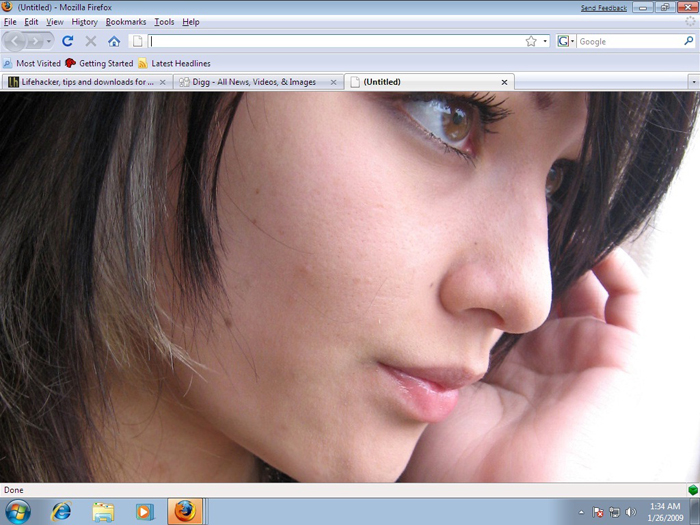Click the green status bar icon
The image size is (700, 525).
click(693, 490)
